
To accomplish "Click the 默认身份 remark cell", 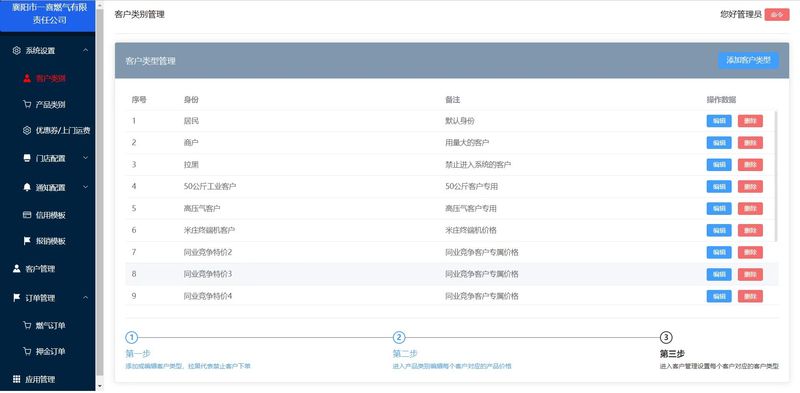I will tap(460, 121).
